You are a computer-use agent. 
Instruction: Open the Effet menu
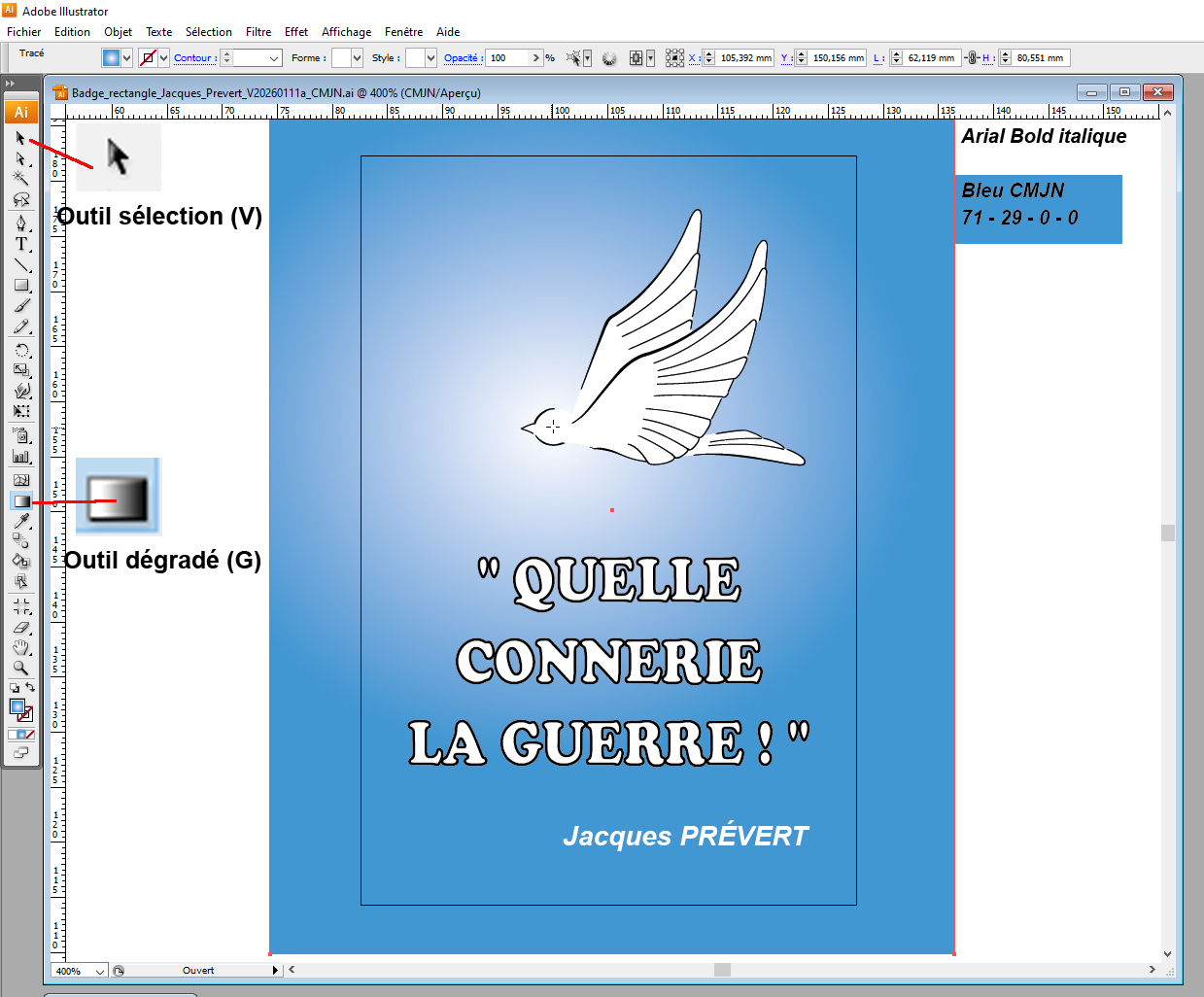click(295, 32)
